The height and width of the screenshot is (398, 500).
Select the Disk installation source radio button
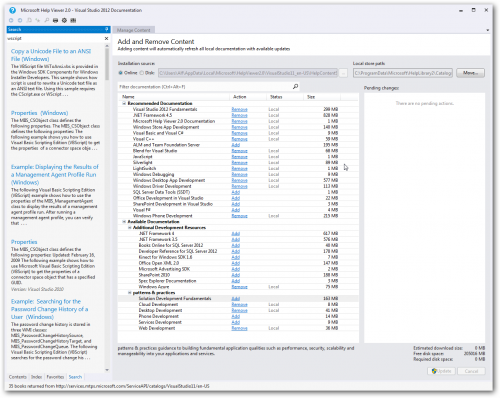click(x=141, y=73)
